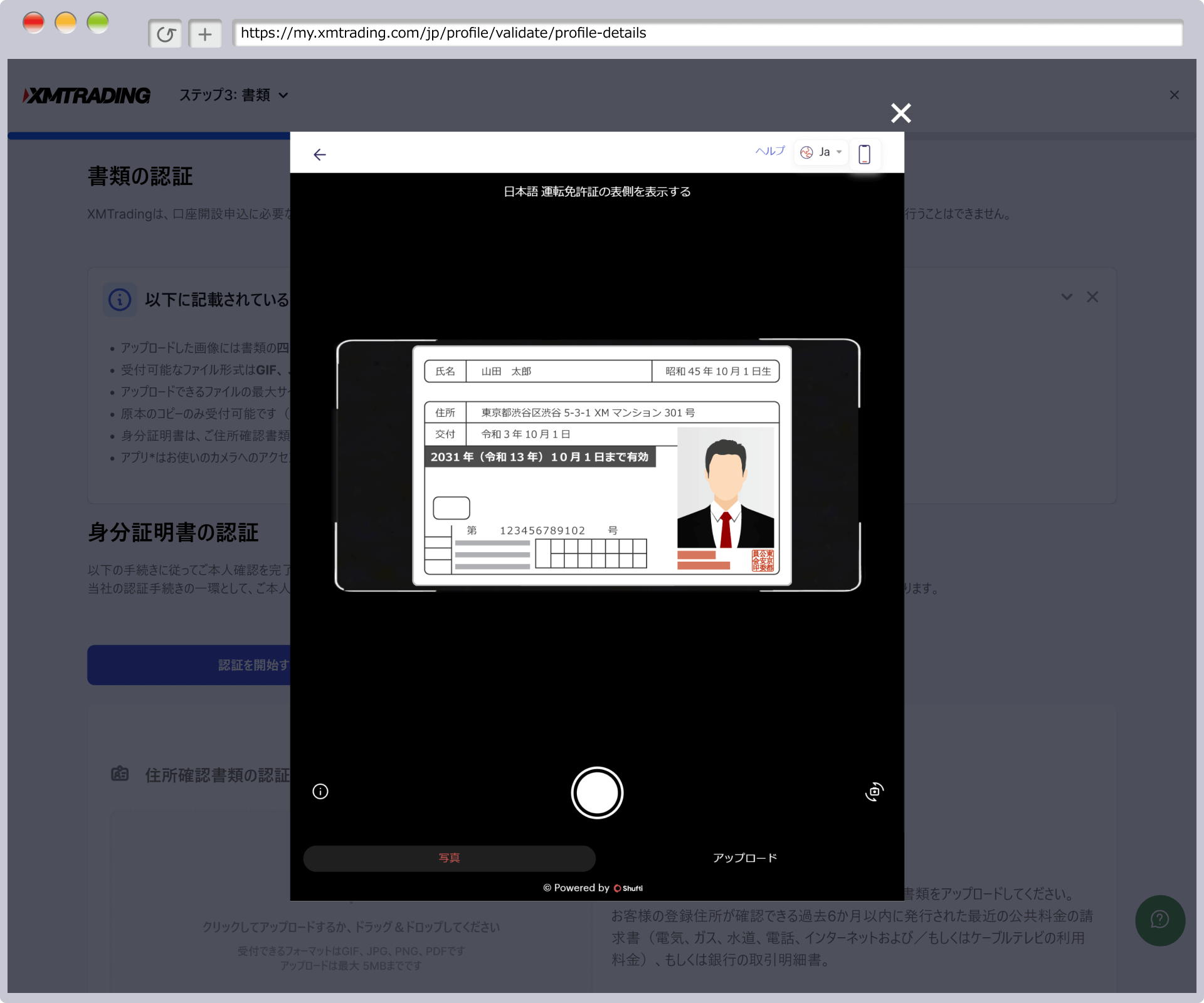Dismiss the info notice with X icon
Image resolution: width=1204 pixels, height=1003 pixels.
[x=1092, y=297]
